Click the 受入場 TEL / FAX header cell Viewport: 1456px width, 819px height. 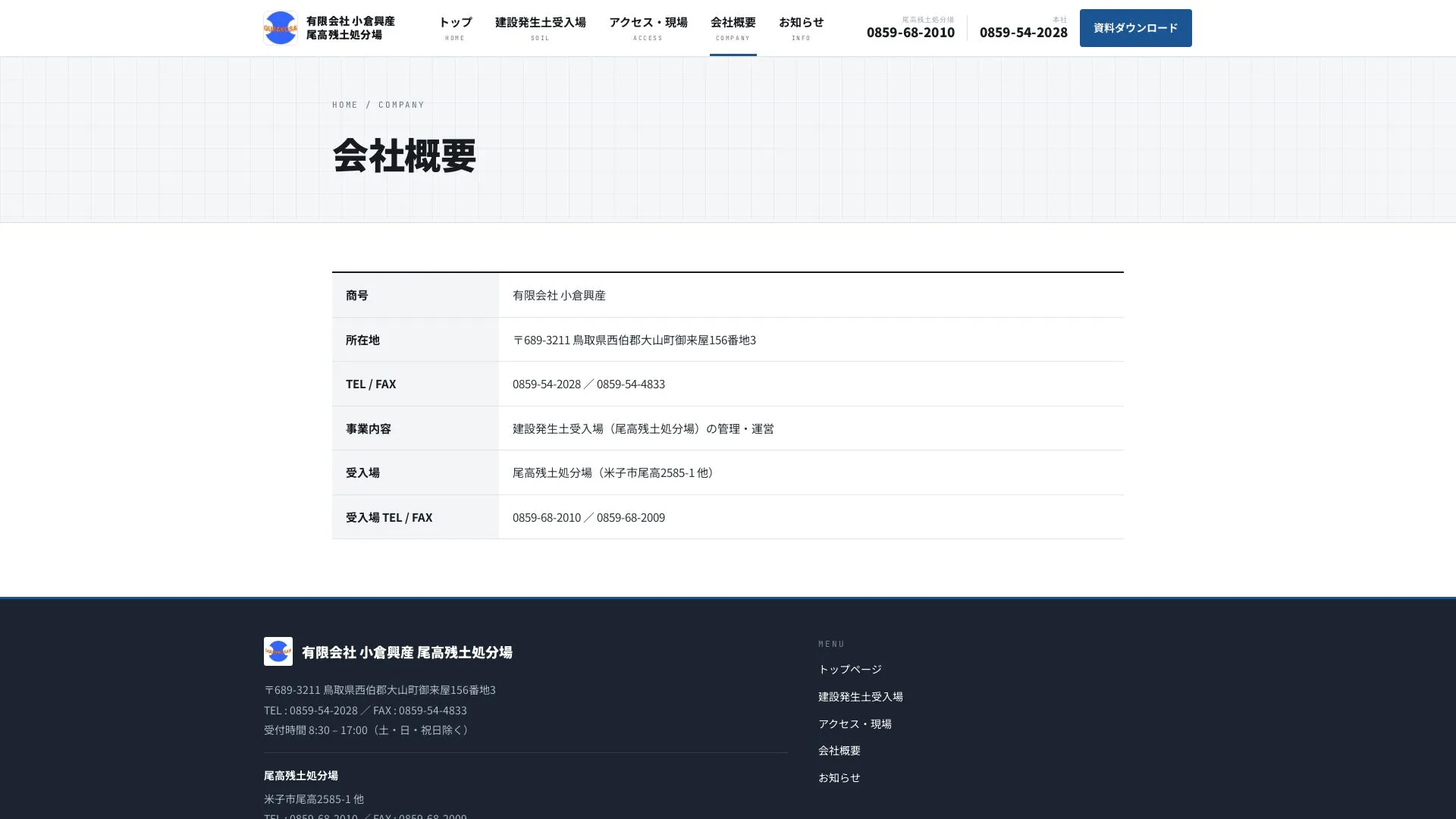pyautogui.click(x=416, y=517)
